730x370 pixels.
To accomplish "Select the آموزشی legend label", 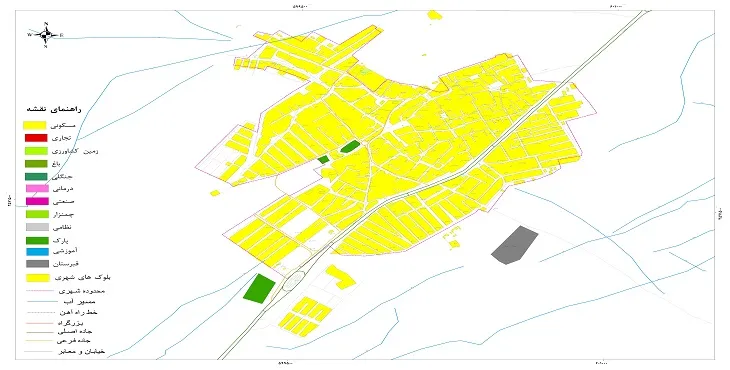I will [65, 251].
